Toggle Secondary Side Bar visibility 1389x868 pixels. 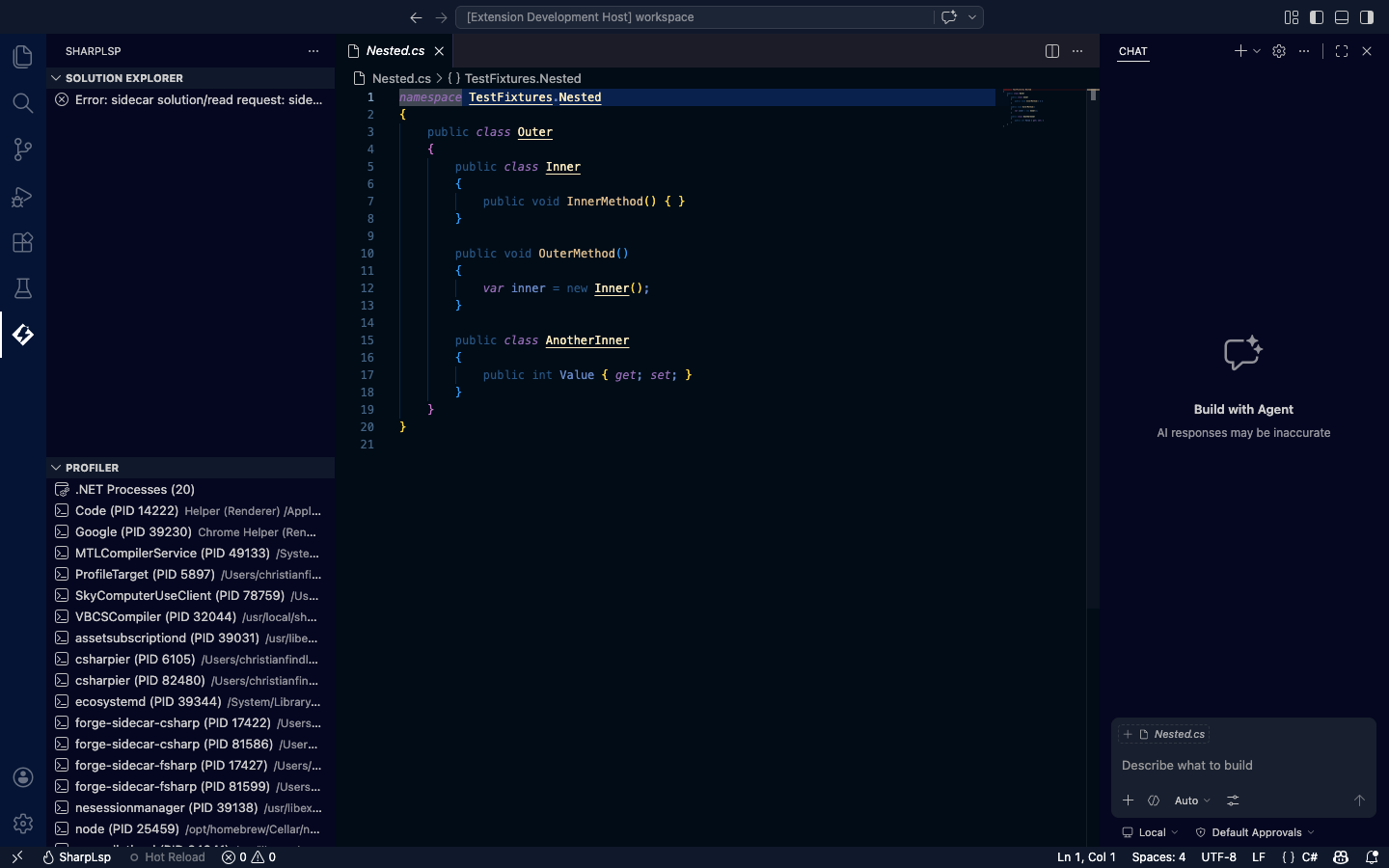[1367, 17]
